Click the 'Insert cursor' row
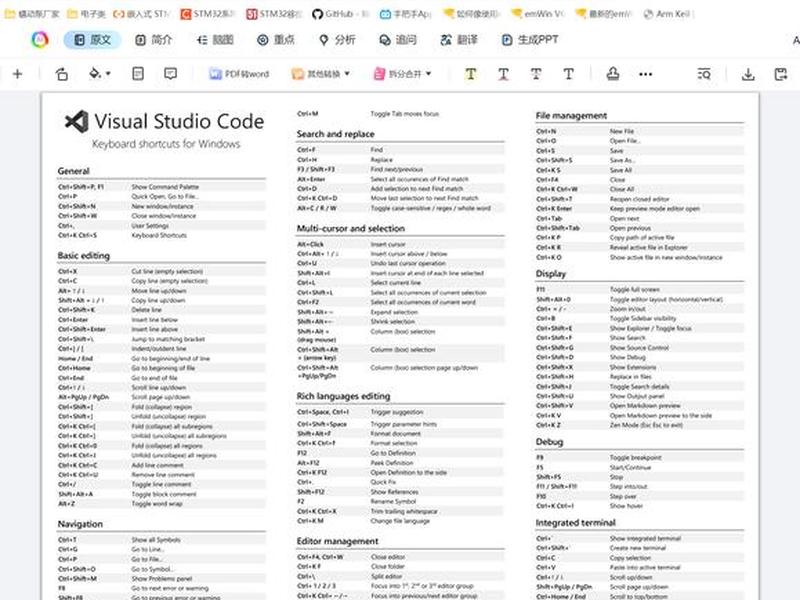 (x=401, y=244)
